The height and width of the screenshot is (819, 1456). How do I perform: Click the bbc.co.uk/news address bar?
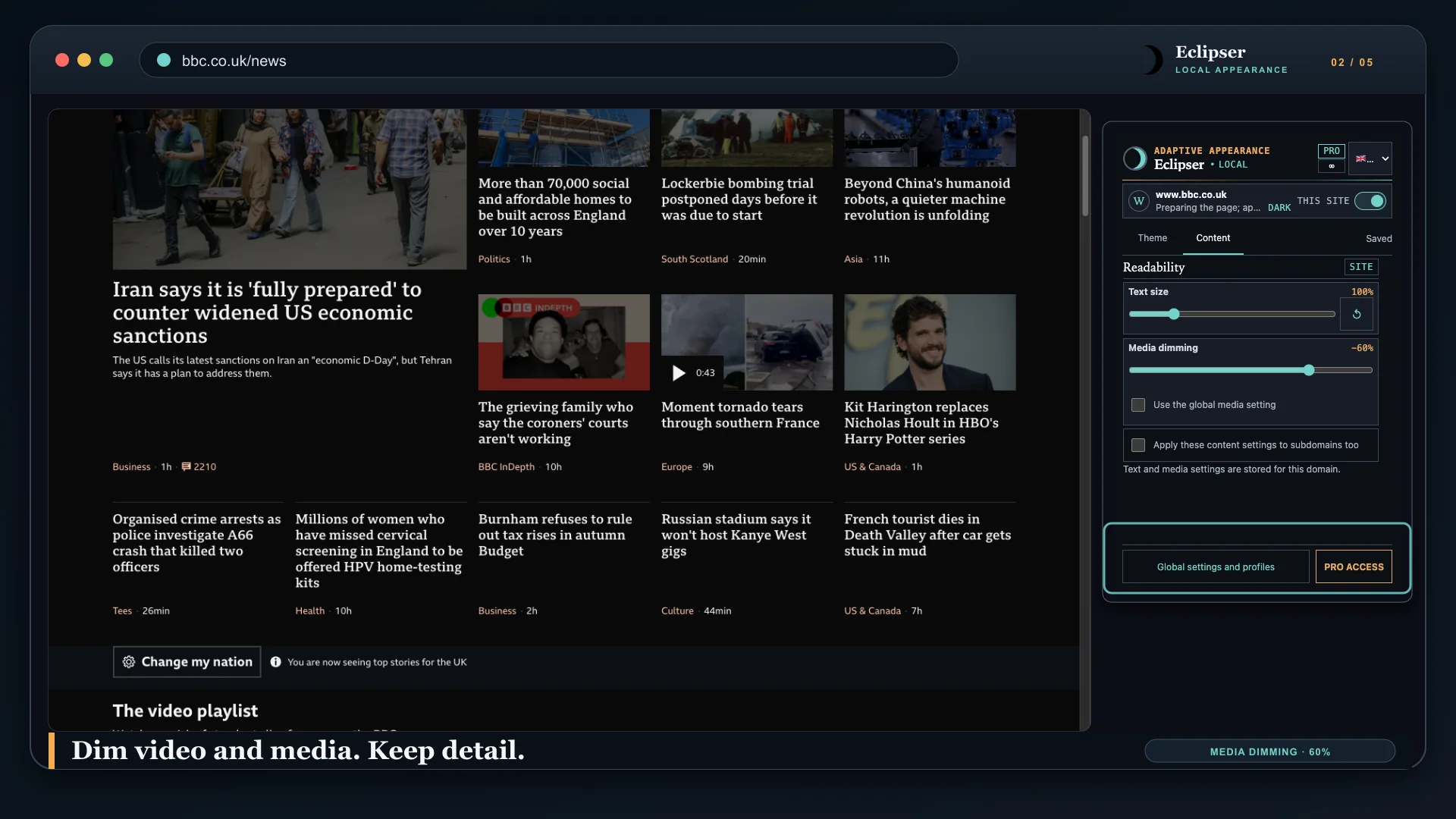(x=548, y=60)
